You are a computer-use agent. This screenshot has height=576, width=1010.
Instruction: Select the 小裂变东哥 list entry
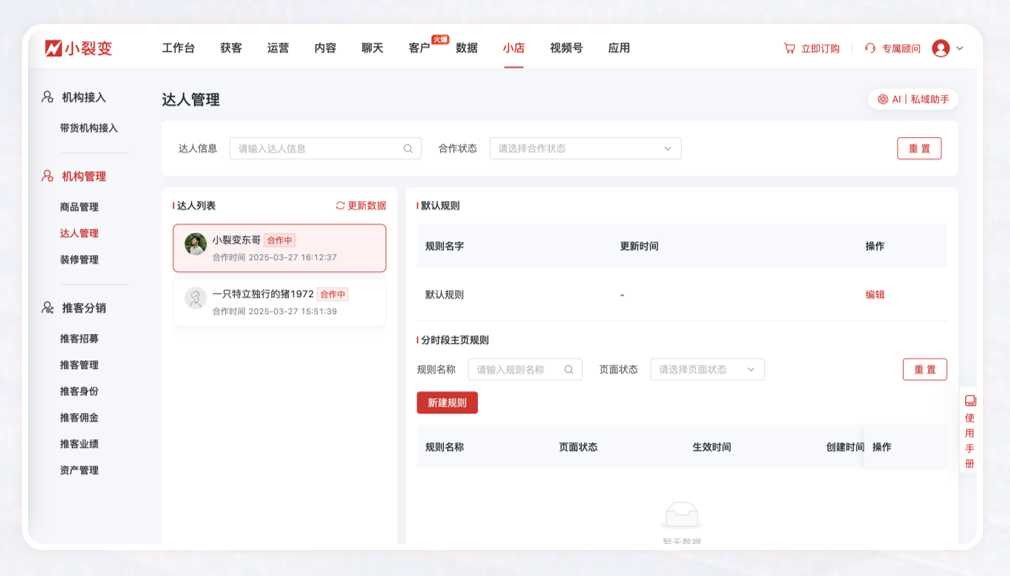[x=279, y=247]
